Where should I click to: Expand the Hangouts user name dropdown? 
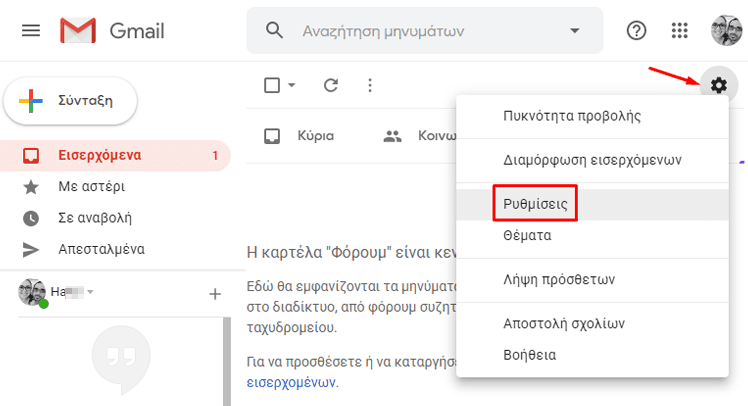pos(90,293)
